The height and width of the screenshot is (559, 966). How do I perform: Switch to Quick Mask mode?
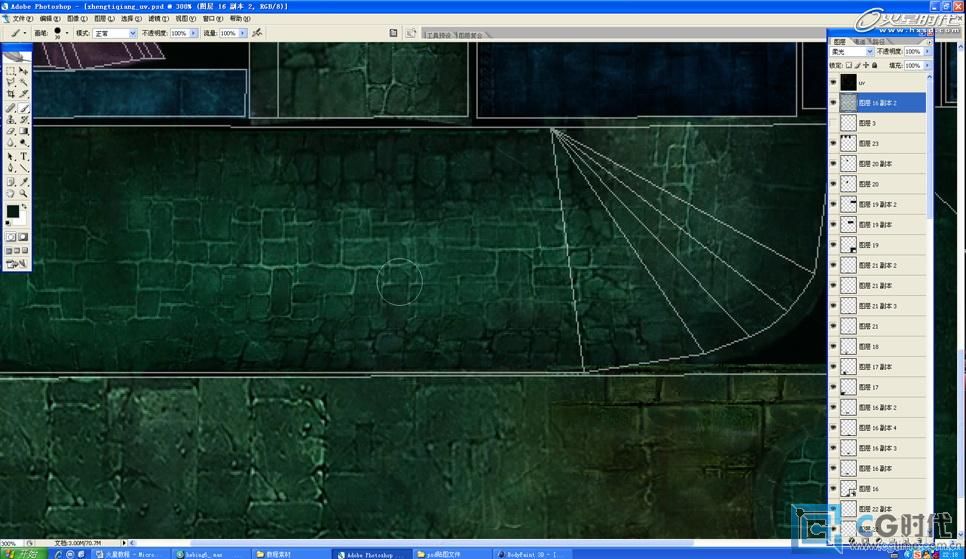point(23,237)
